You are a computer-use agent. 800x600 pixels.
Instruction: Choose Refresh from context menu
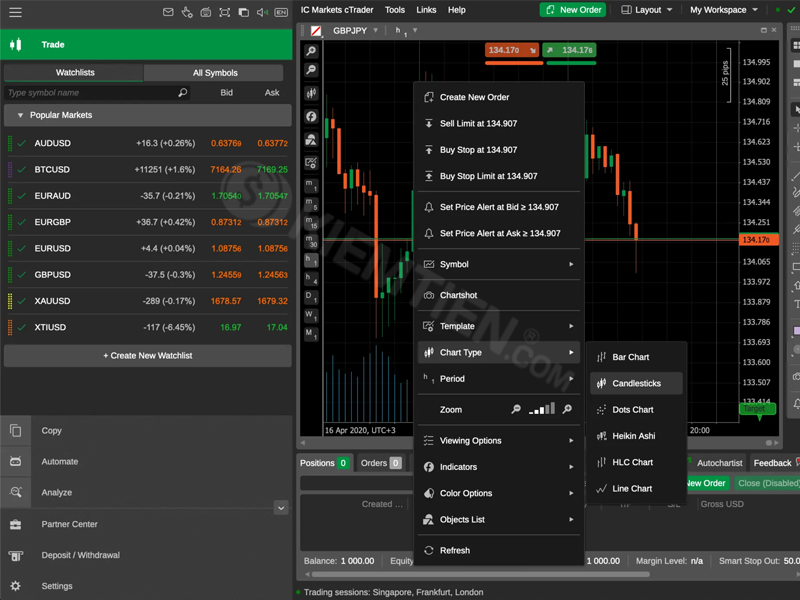pos(499,551)
